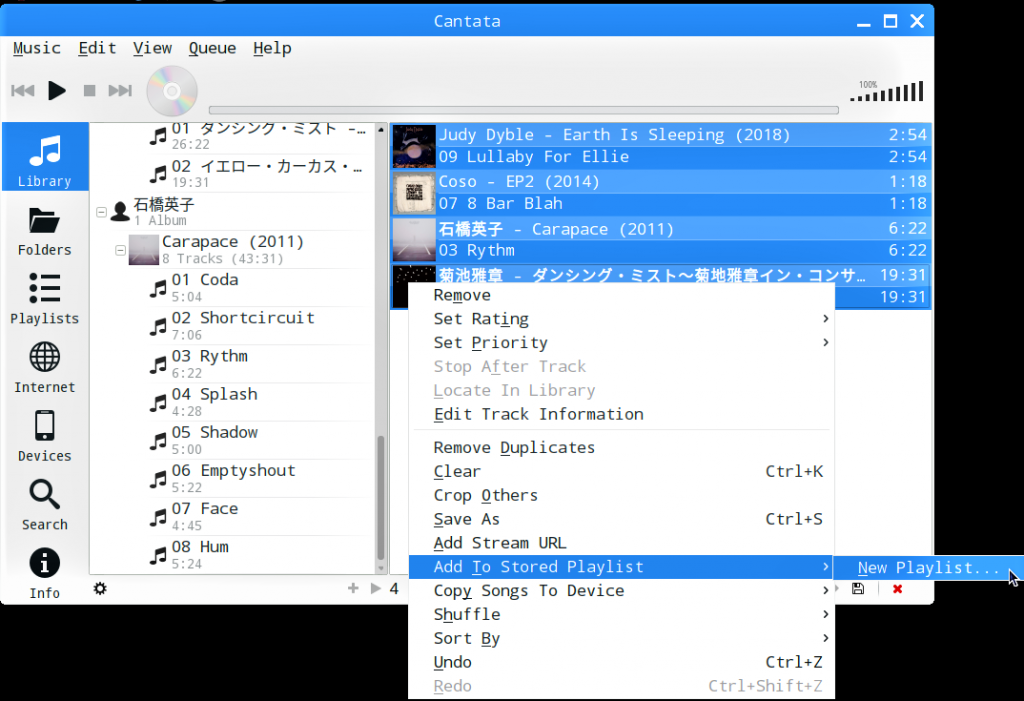
Task: Collapse the 石橋英子 artist node
Action: tap(101, 212)
